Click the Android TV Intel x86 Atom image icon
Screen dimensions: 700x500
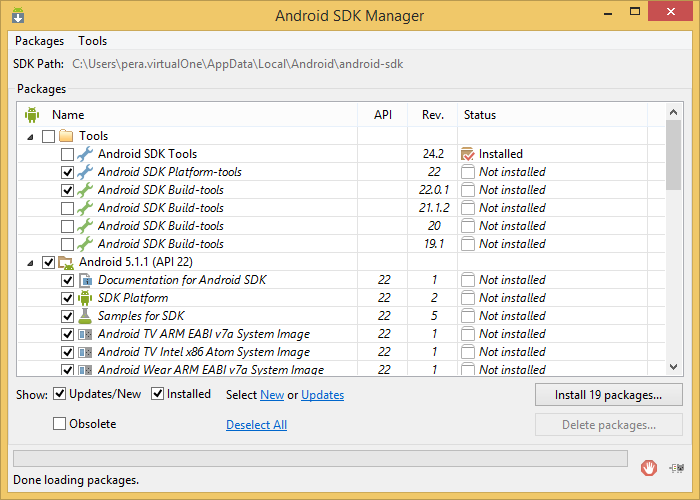pos(85,352)
